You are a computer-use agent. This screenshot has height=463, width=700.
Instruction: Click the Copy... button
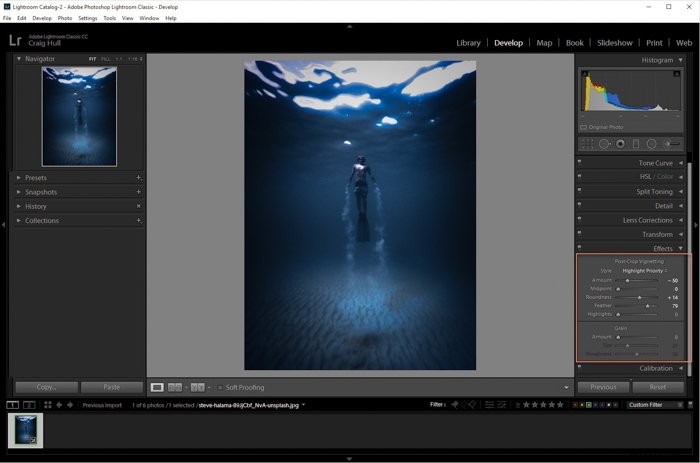46,387
